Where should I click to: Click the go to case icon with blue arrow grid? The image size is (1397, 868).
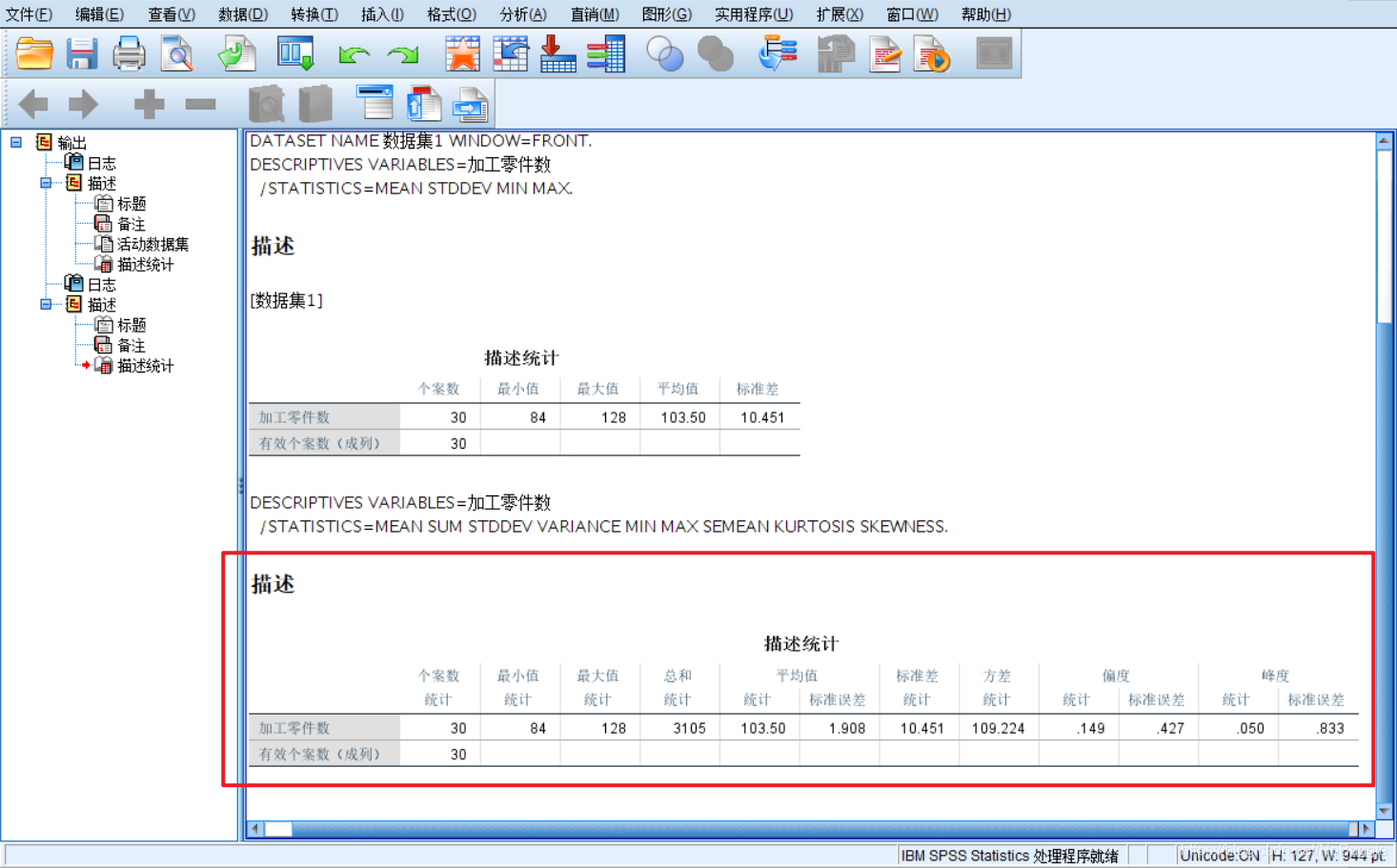coord(511,54)
